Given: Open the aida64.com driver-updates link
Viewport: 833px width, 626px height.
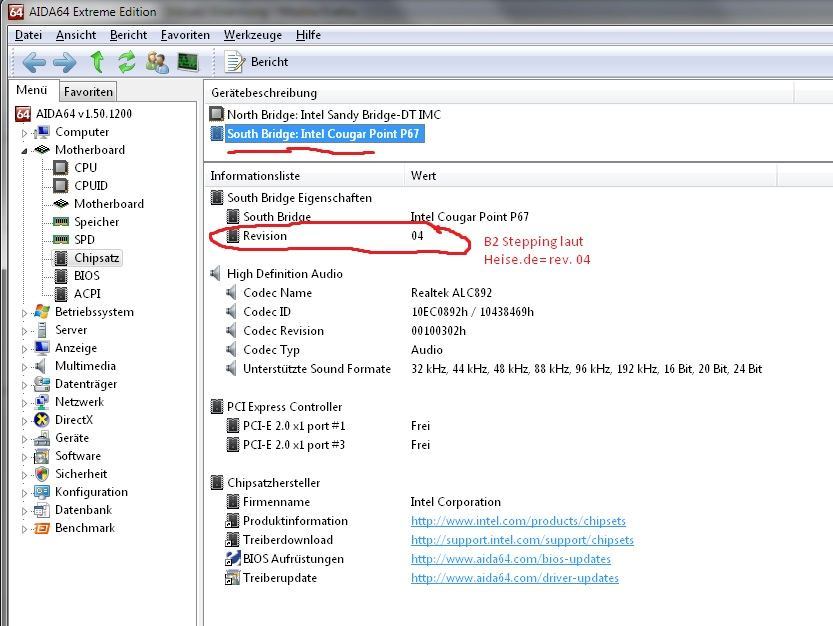Looking at the screenshot, I should pos(514,578).
